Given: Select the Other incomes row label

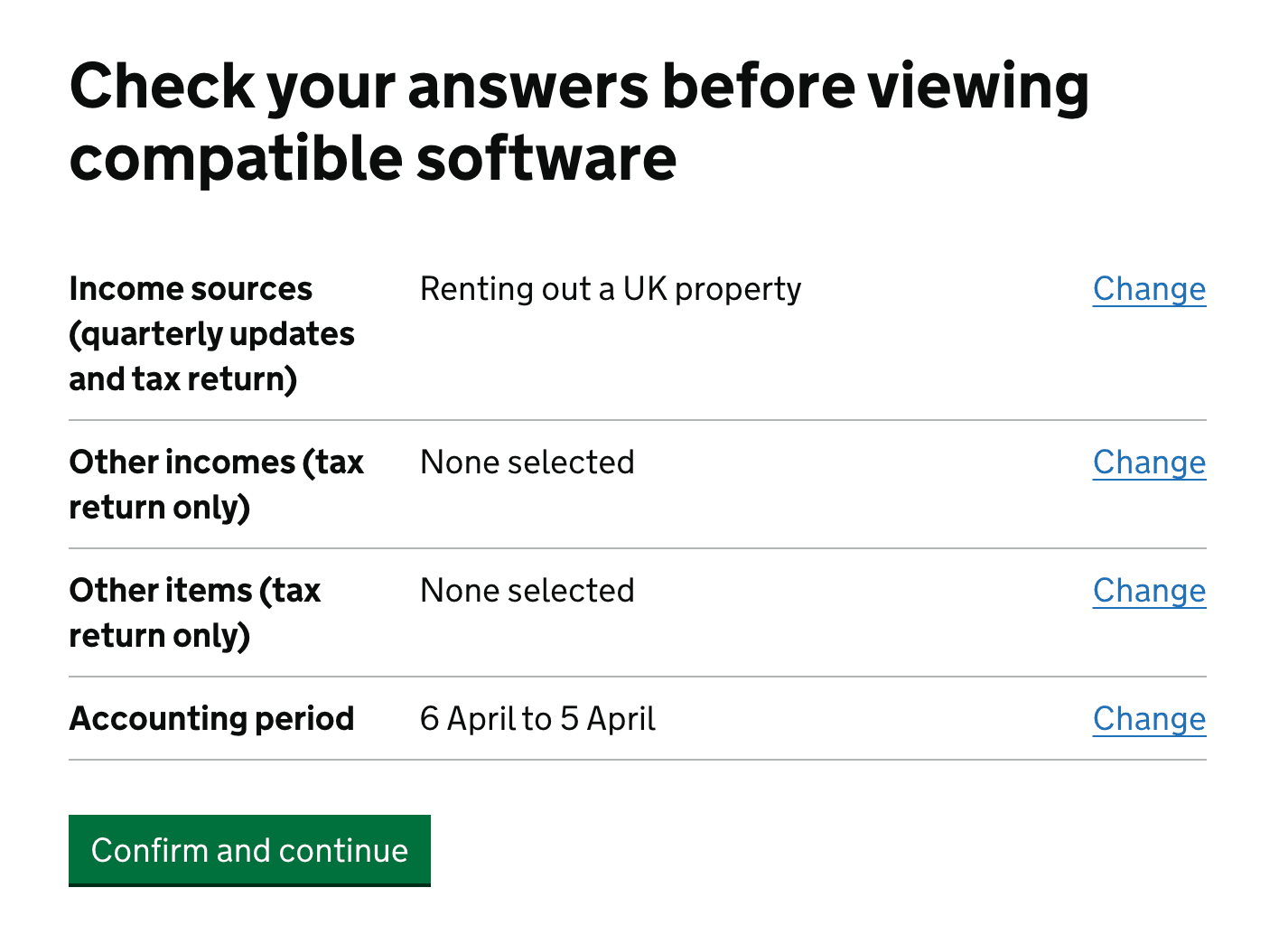Looking at the screenshot, I should (216, 484).
